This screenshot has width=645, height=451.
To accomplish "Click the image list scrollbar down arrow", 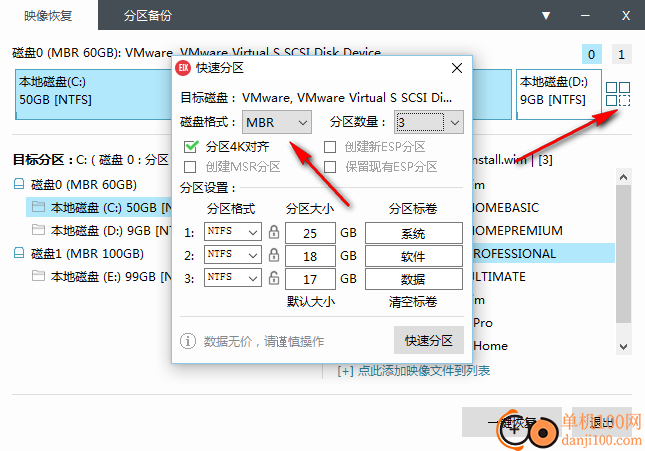I will tap(623, 346).
